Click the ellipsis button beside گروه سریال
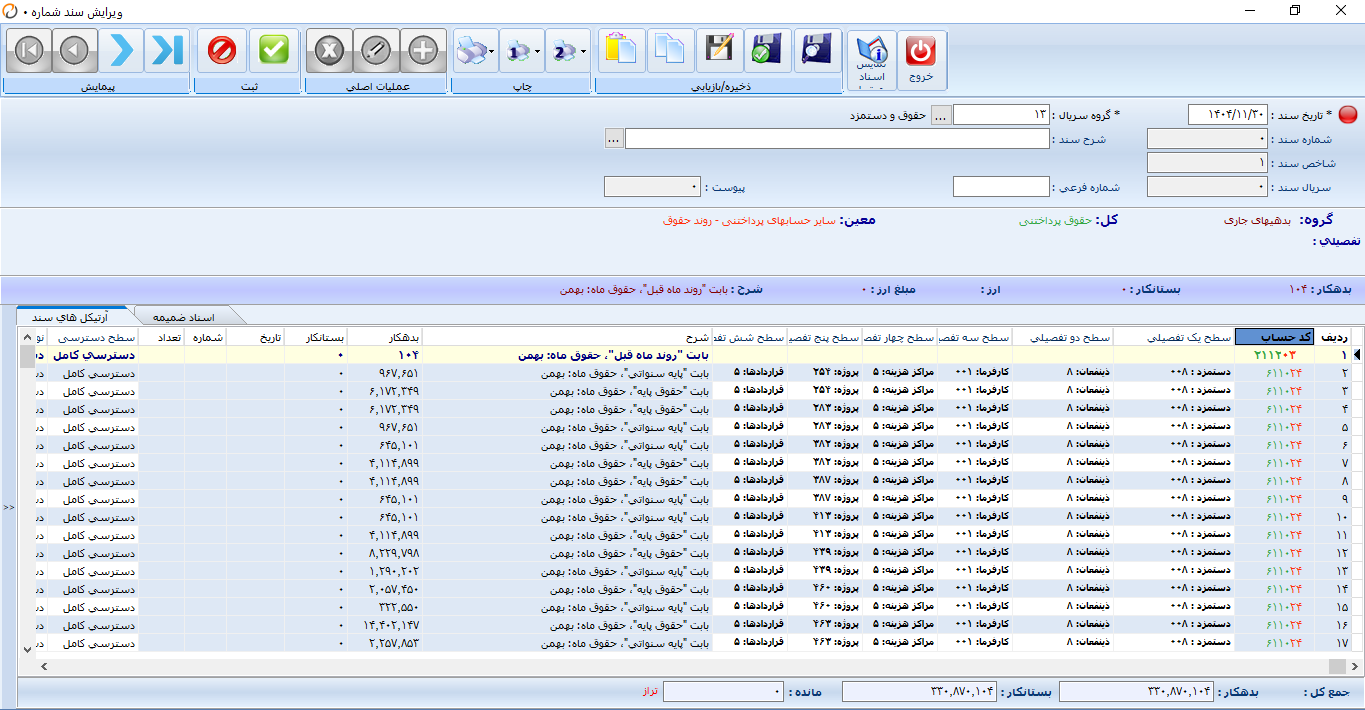Image resolution: width=1365 pixels, height=710 pixels. pyautogui.click(x=941, y=116)
